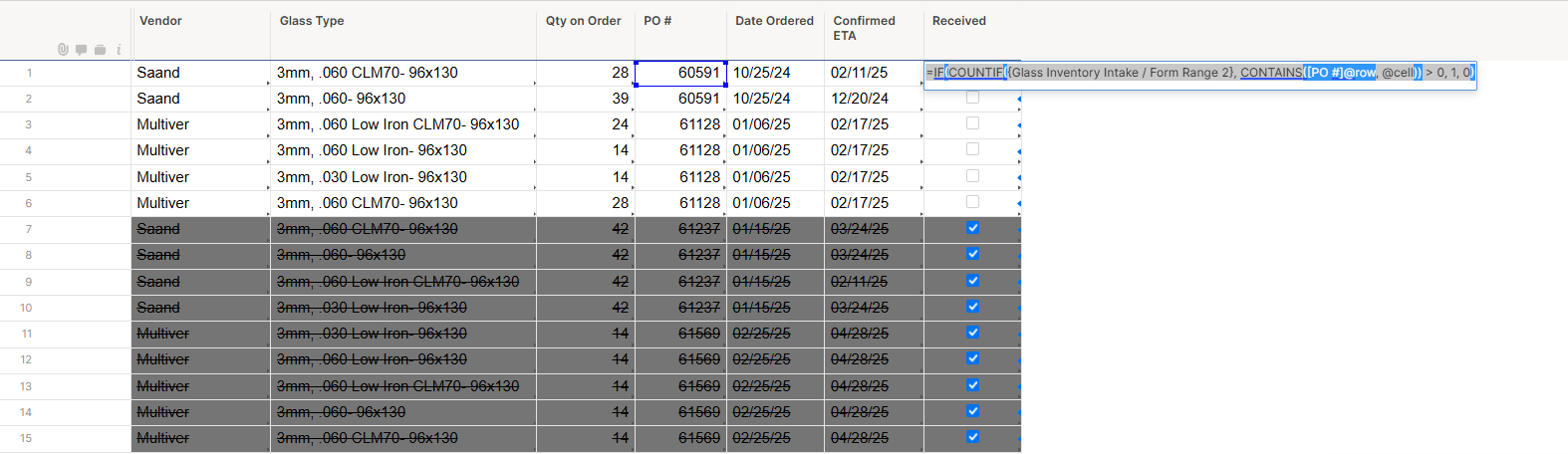Click Glass Type '3mm, .060 Low Iron CLM70- 96x130' in row 3
Viewport: 1568px width, 454px height.
coord(403,124)
